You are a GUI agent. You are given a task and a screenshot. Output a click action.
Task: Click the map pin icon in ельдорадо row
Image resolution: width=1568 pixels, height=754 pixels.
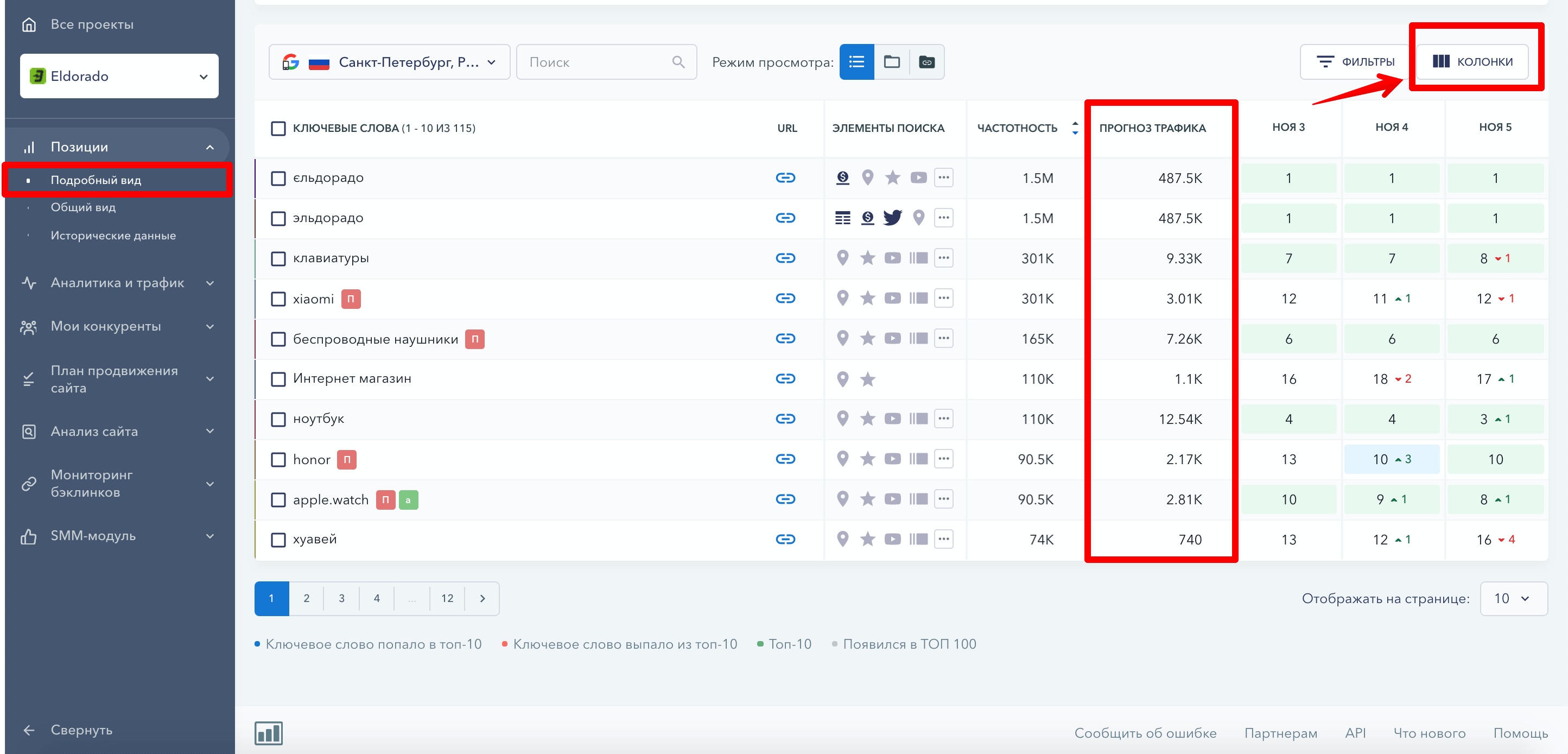pyautogui.click(x=867, y=178)
